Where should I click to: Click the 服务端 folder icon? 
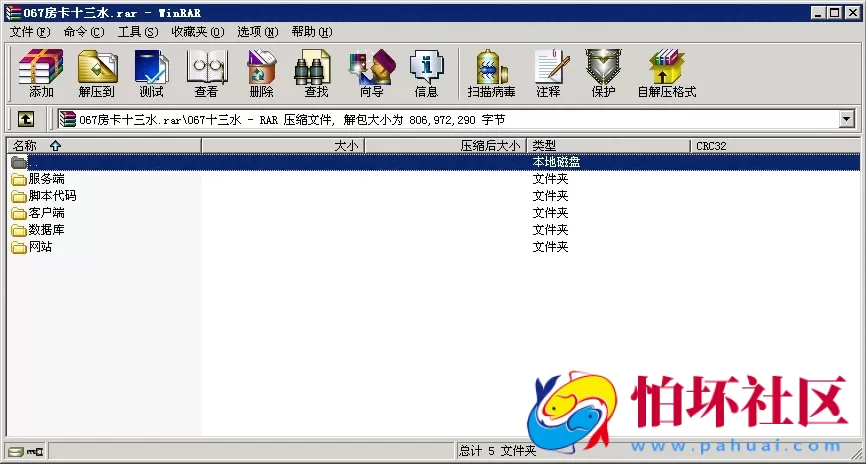coord(19,180)
